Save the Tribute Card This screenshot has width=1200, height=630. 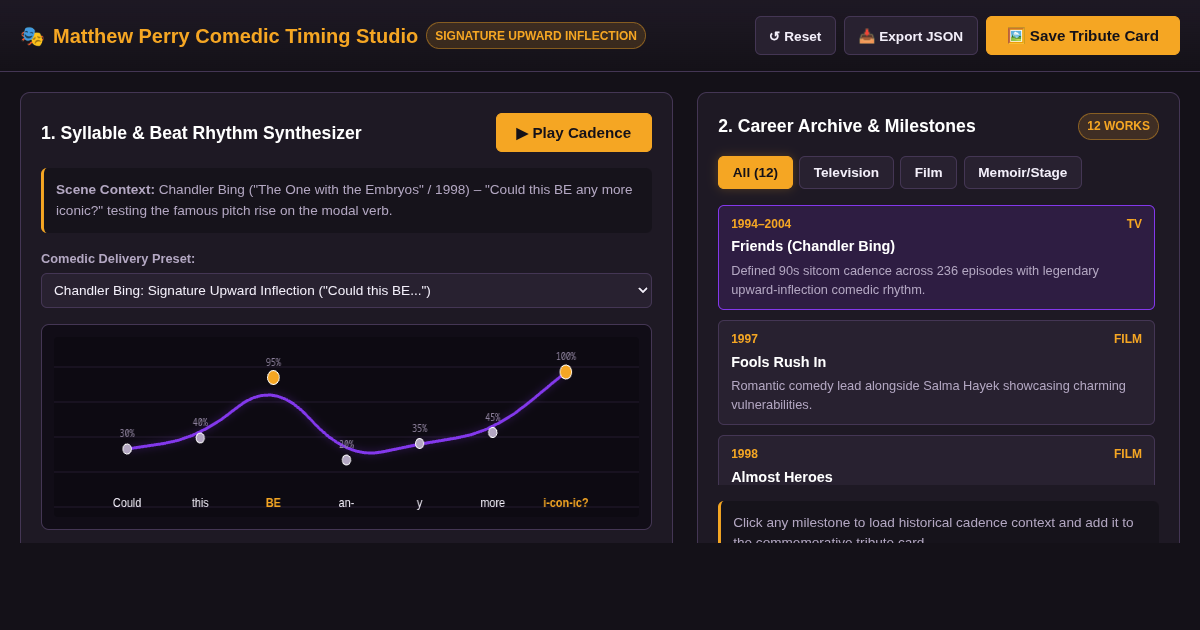coord(1083,36)
